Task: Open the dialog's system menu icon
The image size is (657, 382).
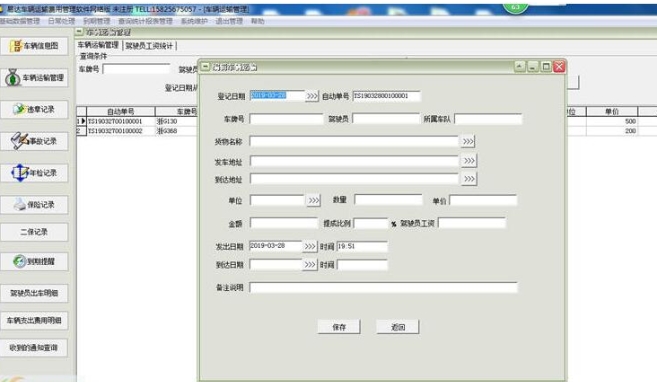Action: tap(205, 67)
